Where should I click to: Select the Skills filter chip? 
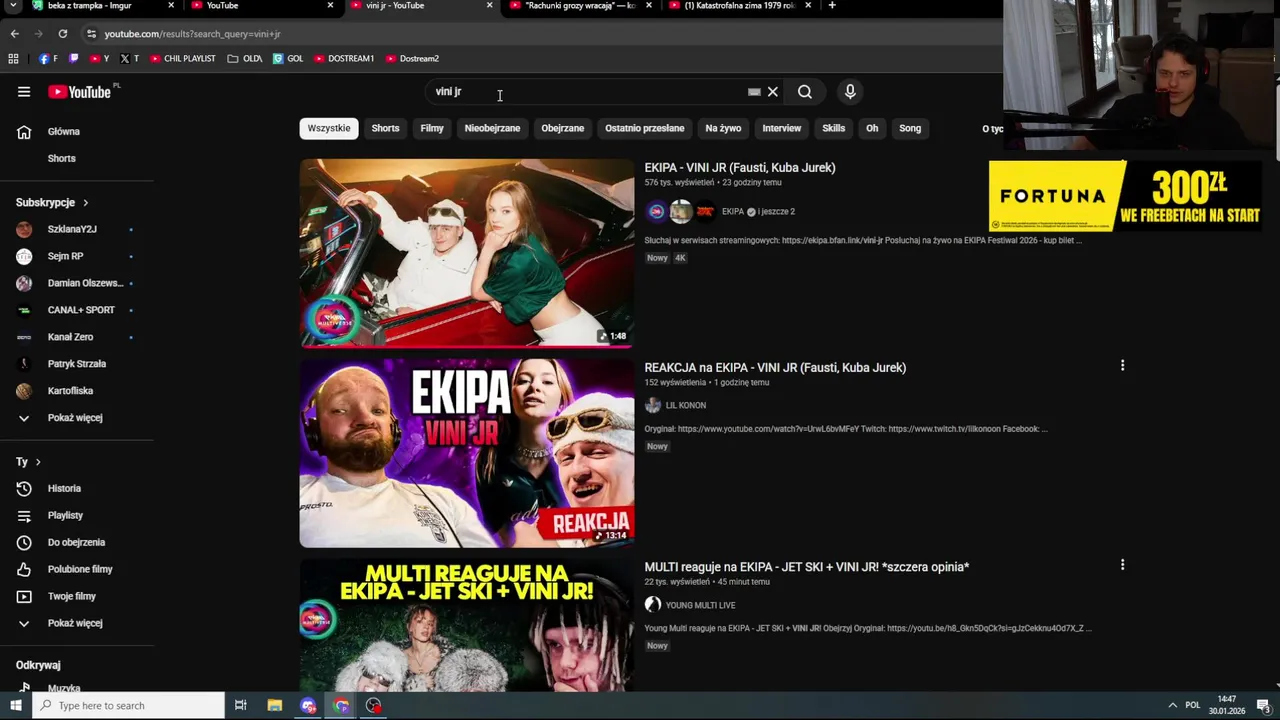[x=833, y=128]
